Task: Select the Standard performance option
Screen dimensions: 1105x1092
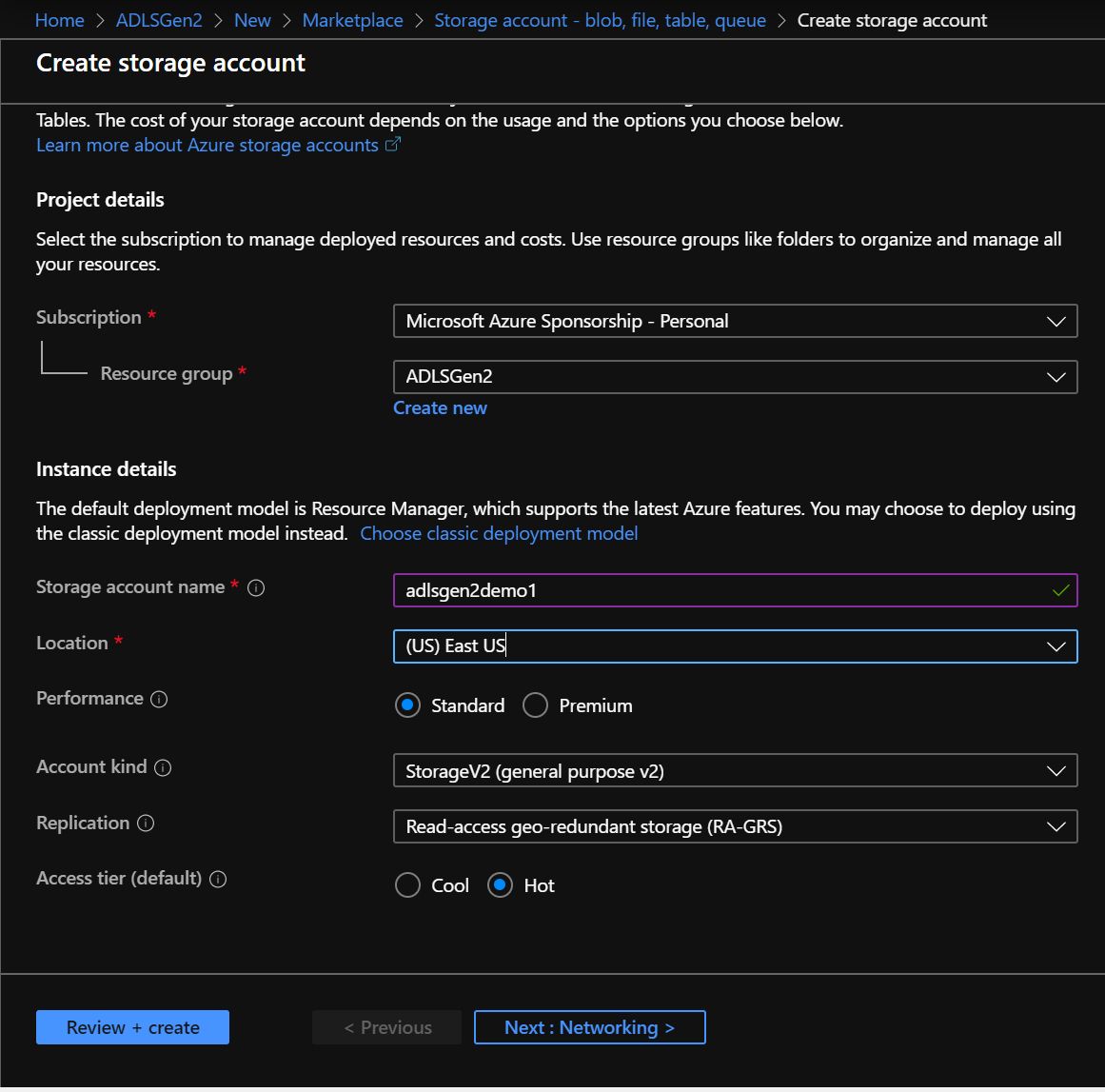Action: [408, 705]
